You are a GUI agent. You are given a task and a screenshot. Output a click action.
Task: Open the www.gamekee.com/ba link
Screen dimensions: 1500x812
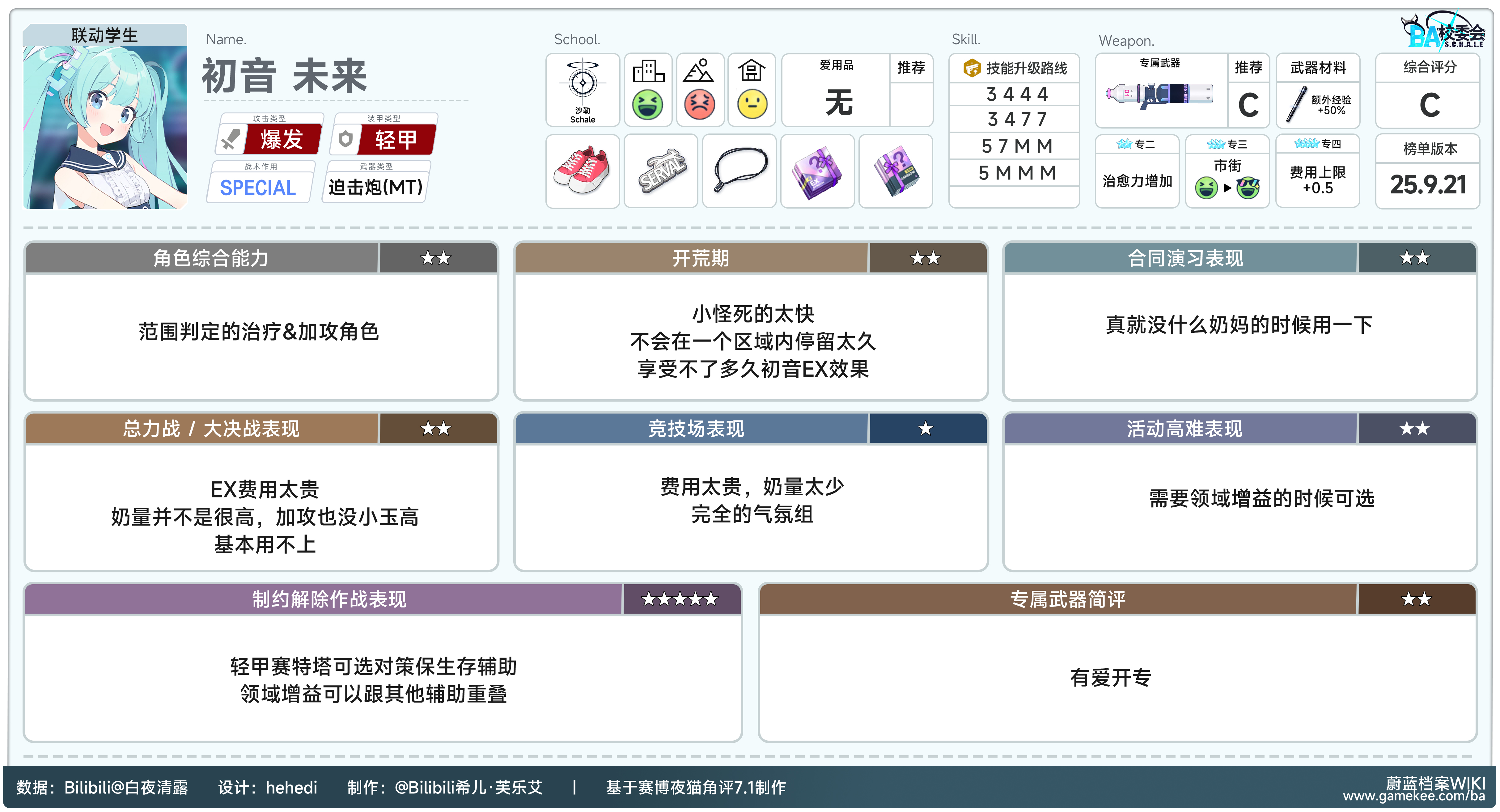pyautogui.click(x=1413, y=797)
